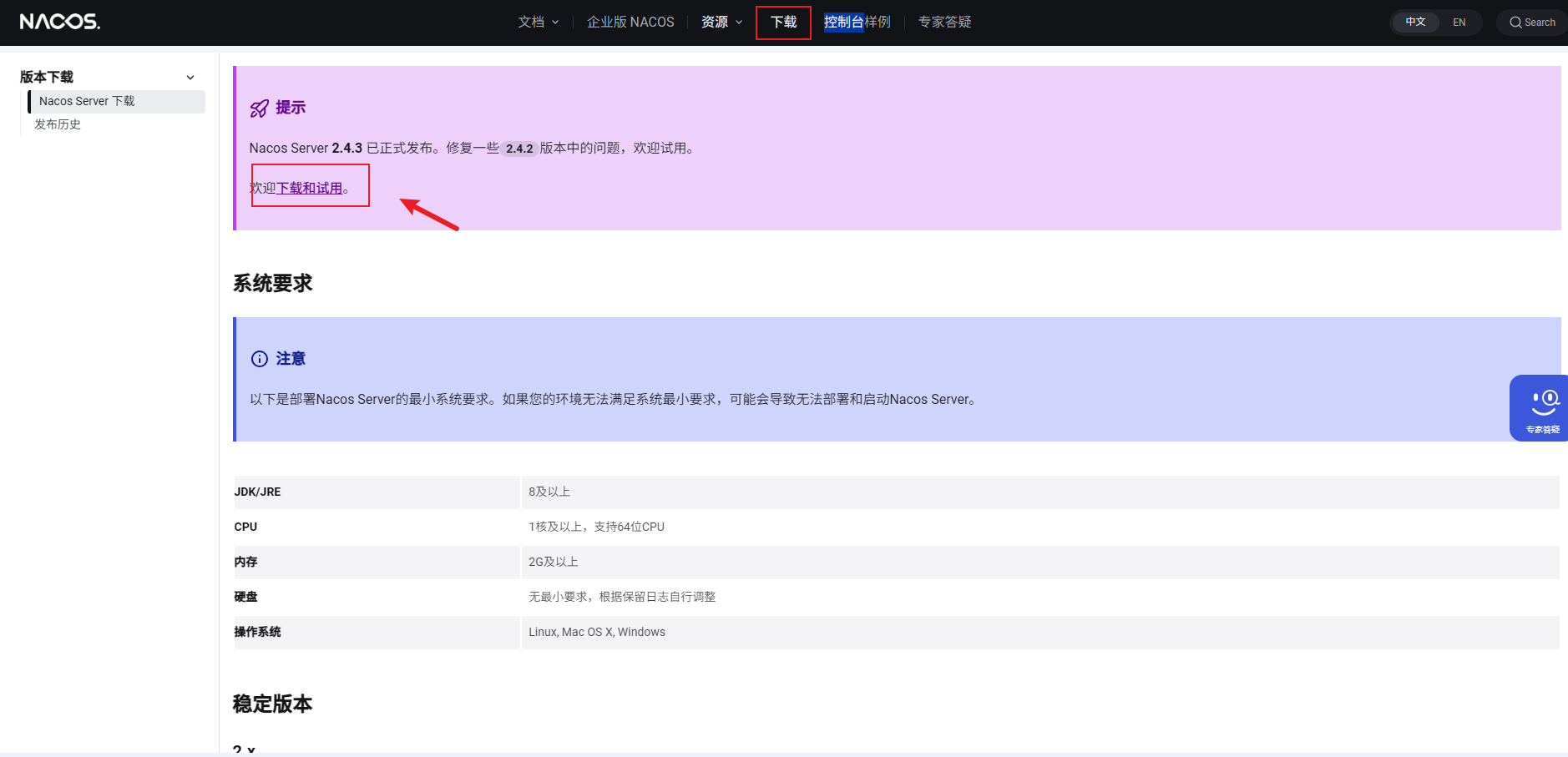Expand the 资源 menu
The width and height of the screenshot is (1568, 757).
pos(721,23)
